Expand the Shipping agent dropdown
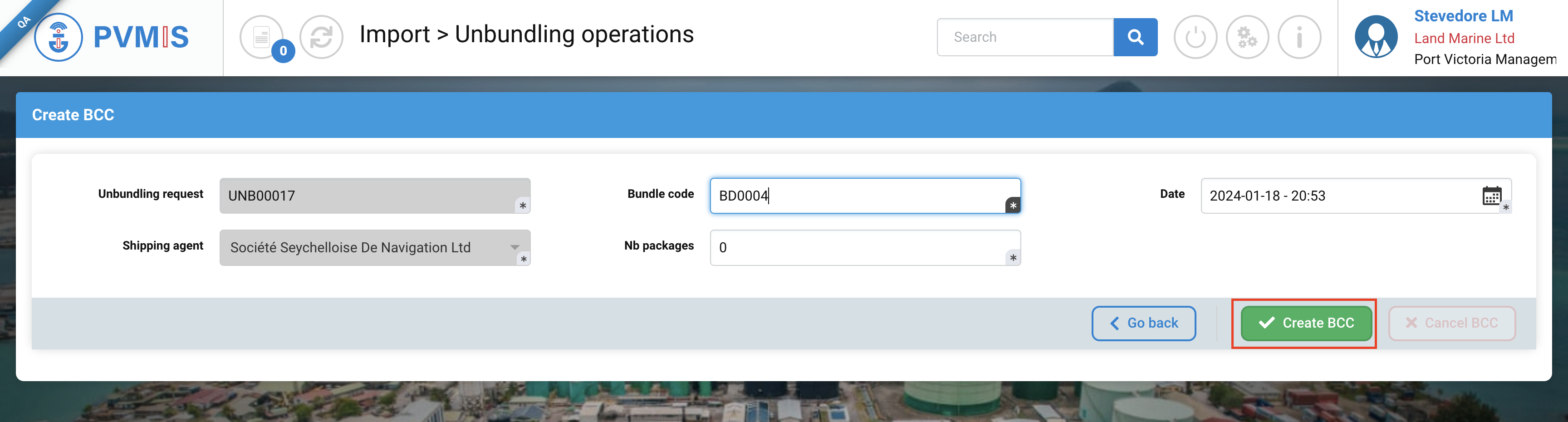This screenshot has height=422, width=1568. [514, 247]
